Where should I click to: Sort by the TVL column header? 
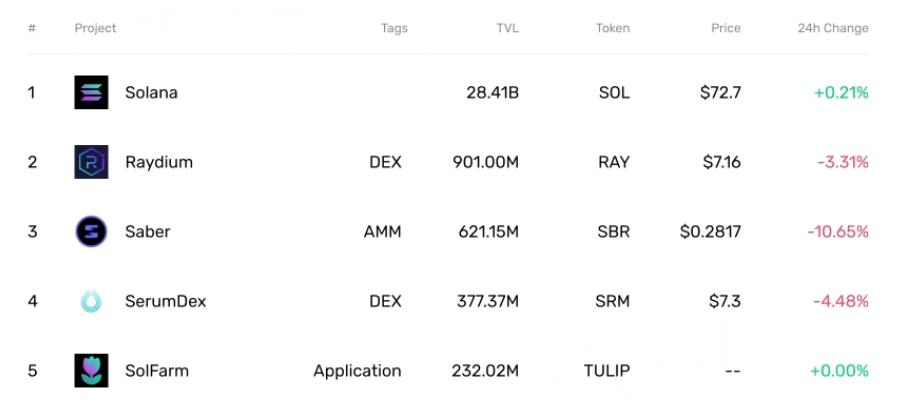point(507,28)
